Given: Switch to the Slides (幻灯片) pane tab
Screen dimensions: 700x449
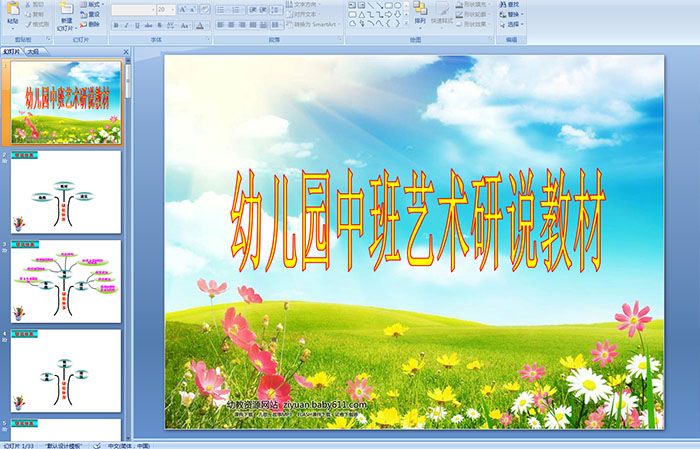Looking at the screenshot, I should [x=12, y=52].
